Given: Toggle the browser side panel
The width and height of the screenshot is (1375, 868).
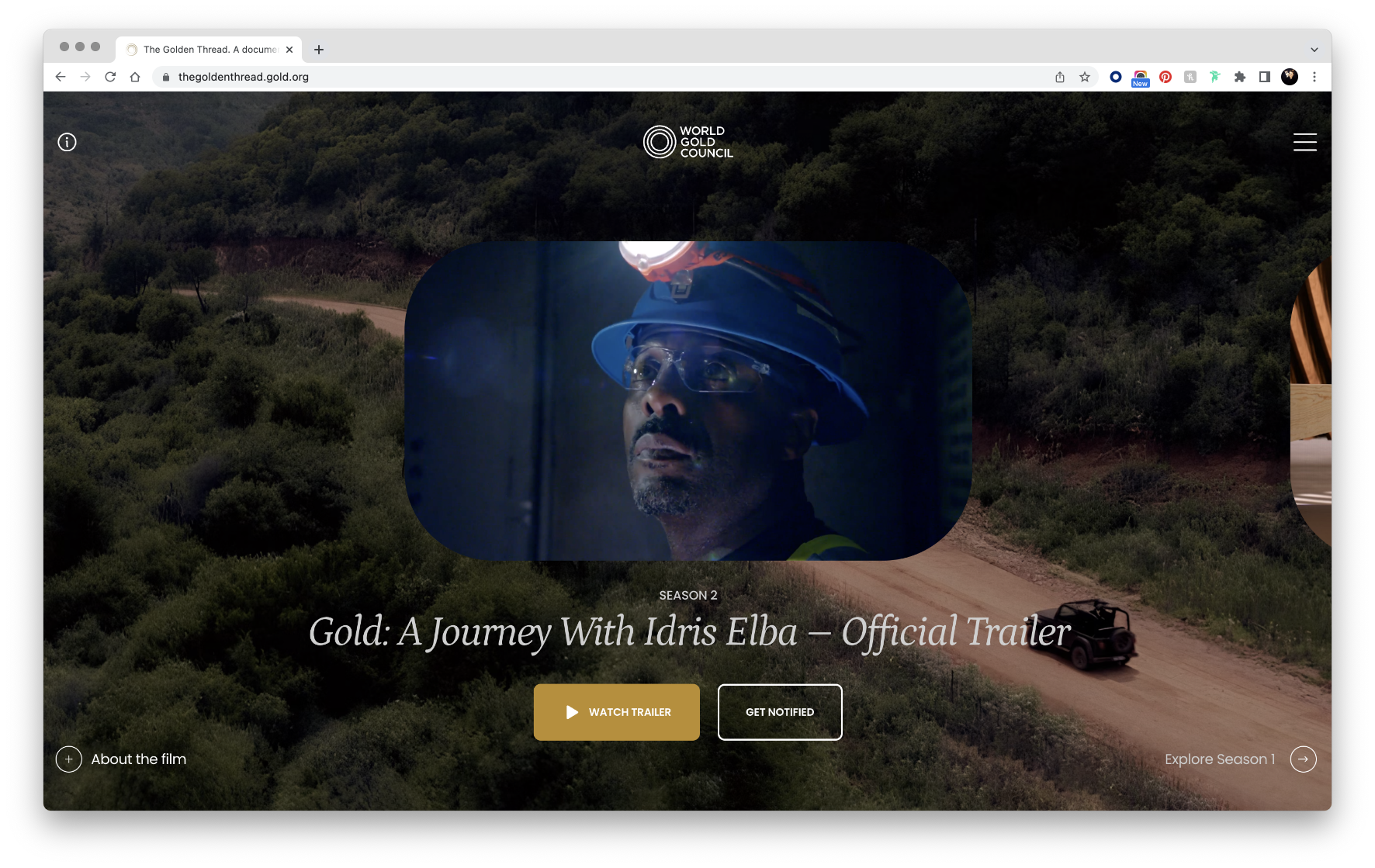Looking at the screenshot, I should (1265, 77).
